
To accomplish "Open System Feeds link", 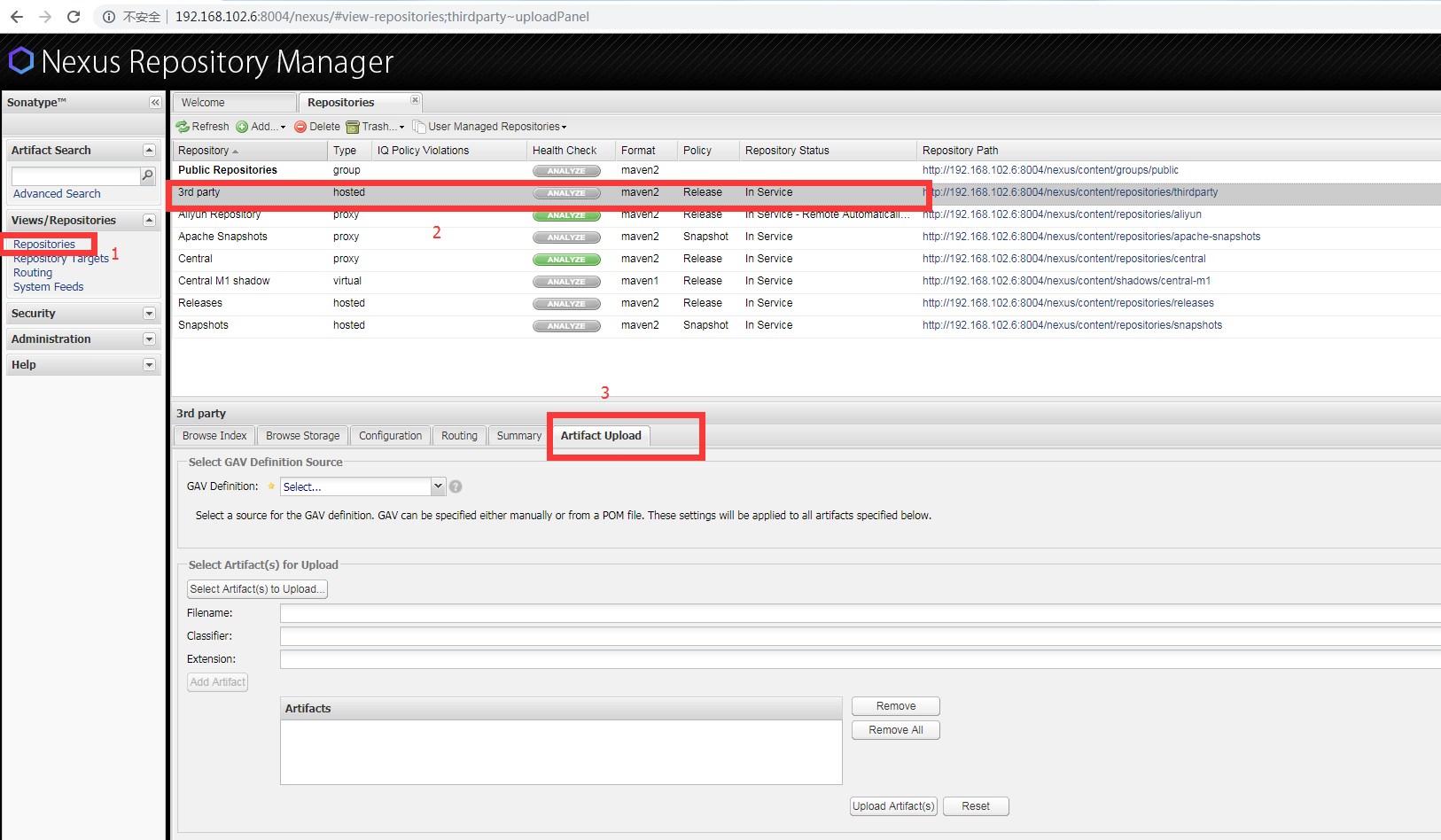I will click(x=49, y=287).
